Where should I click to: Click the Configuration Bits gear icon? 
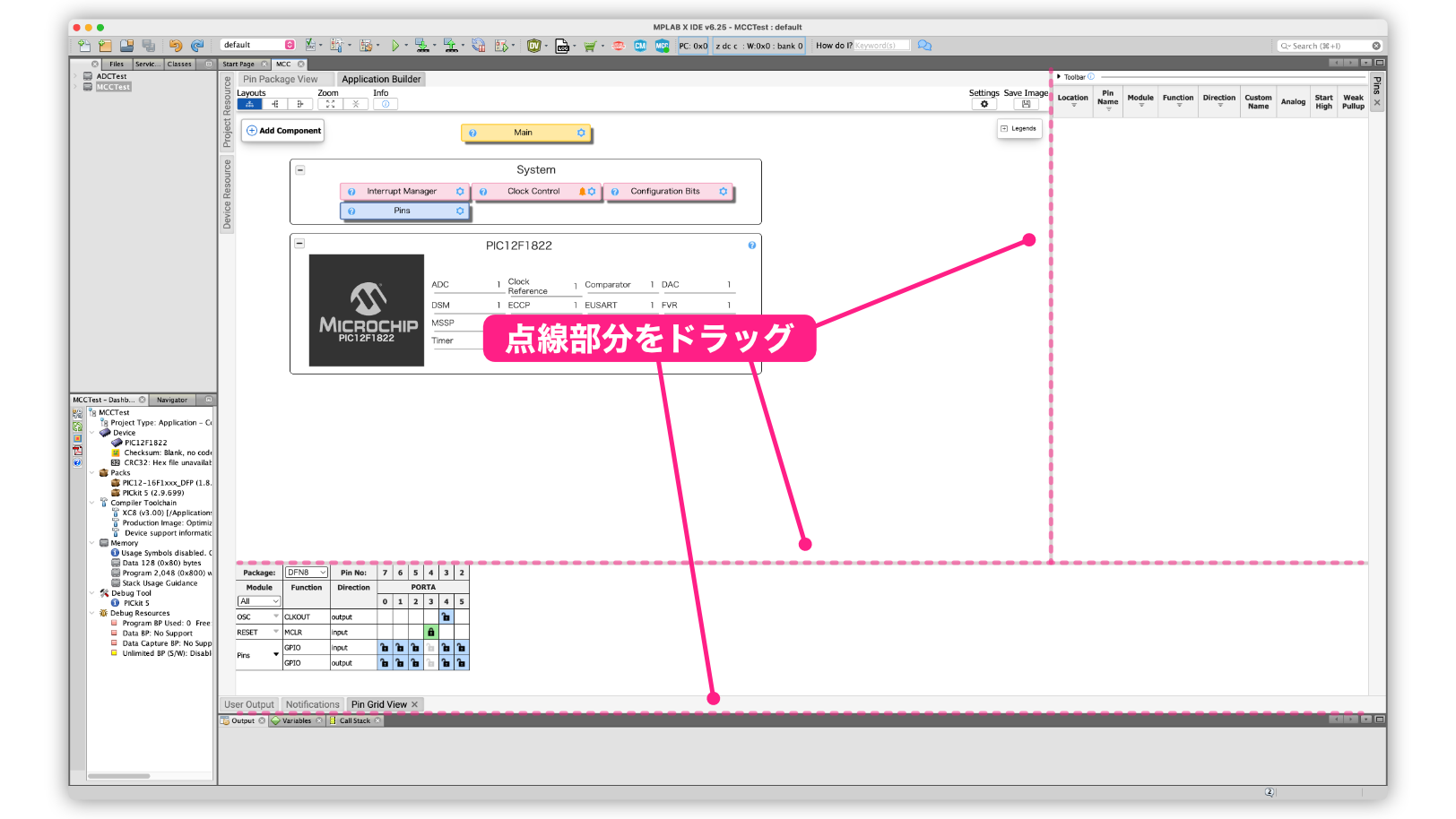pyautogui.click(x=724, y=192)
